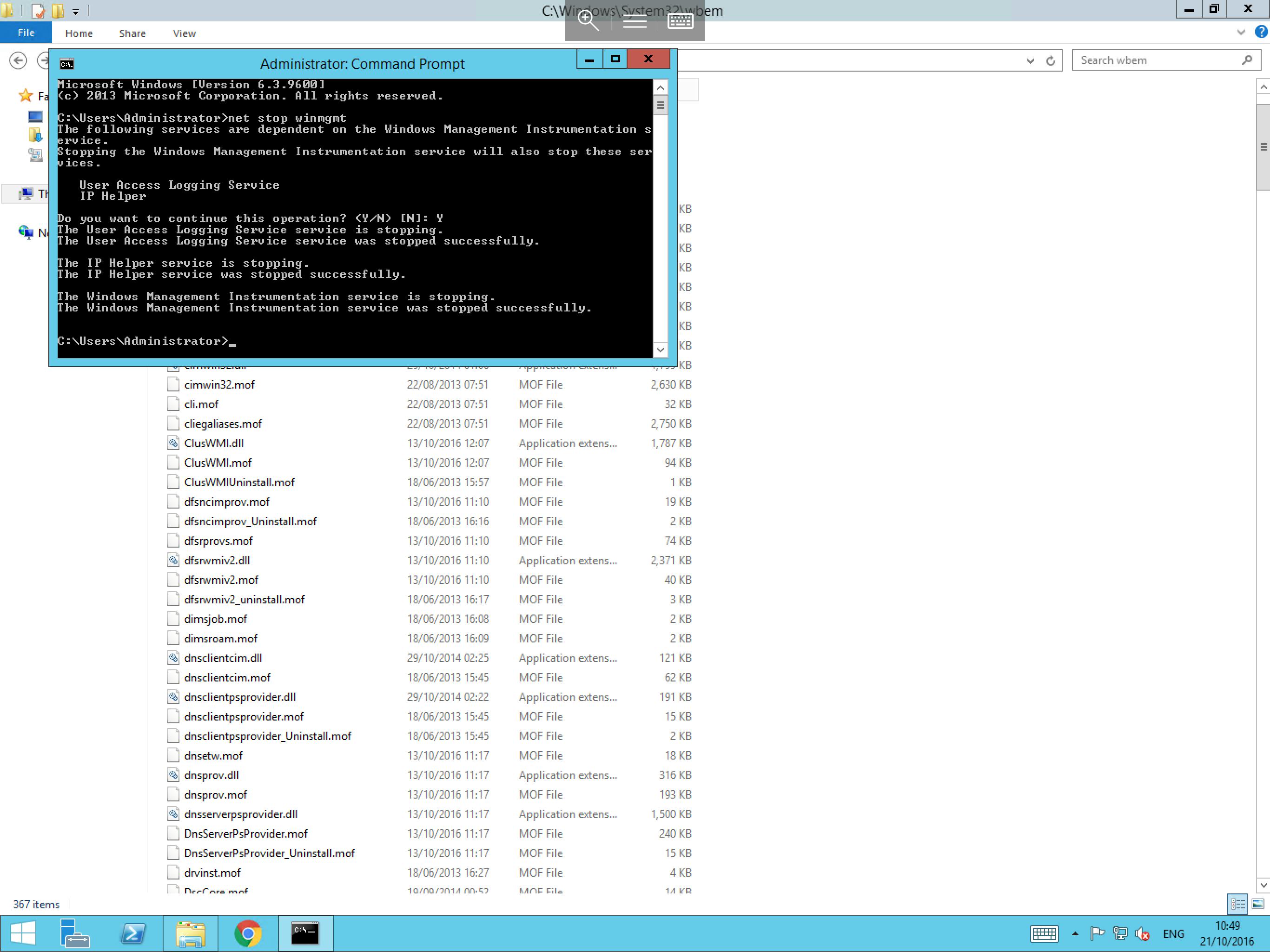Switch to the large thumbnails view

point(1257,904)
